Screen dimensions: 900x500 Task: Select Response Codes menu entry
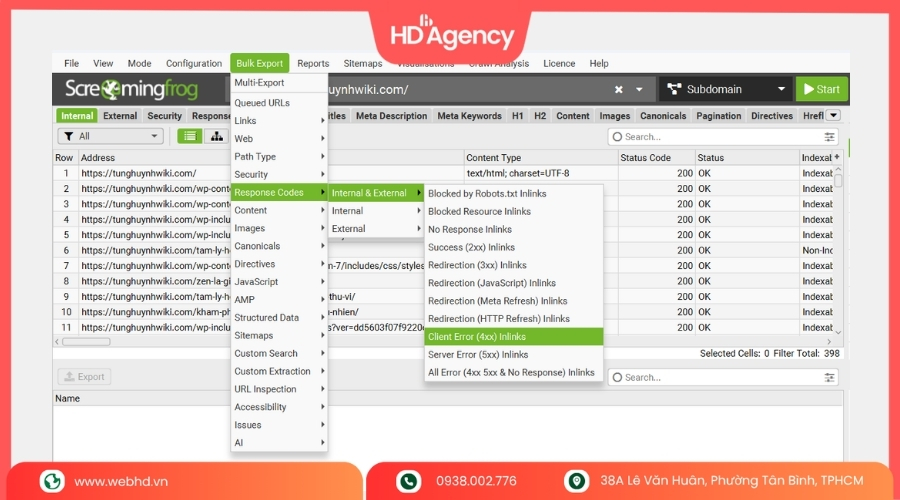[279, 192]
